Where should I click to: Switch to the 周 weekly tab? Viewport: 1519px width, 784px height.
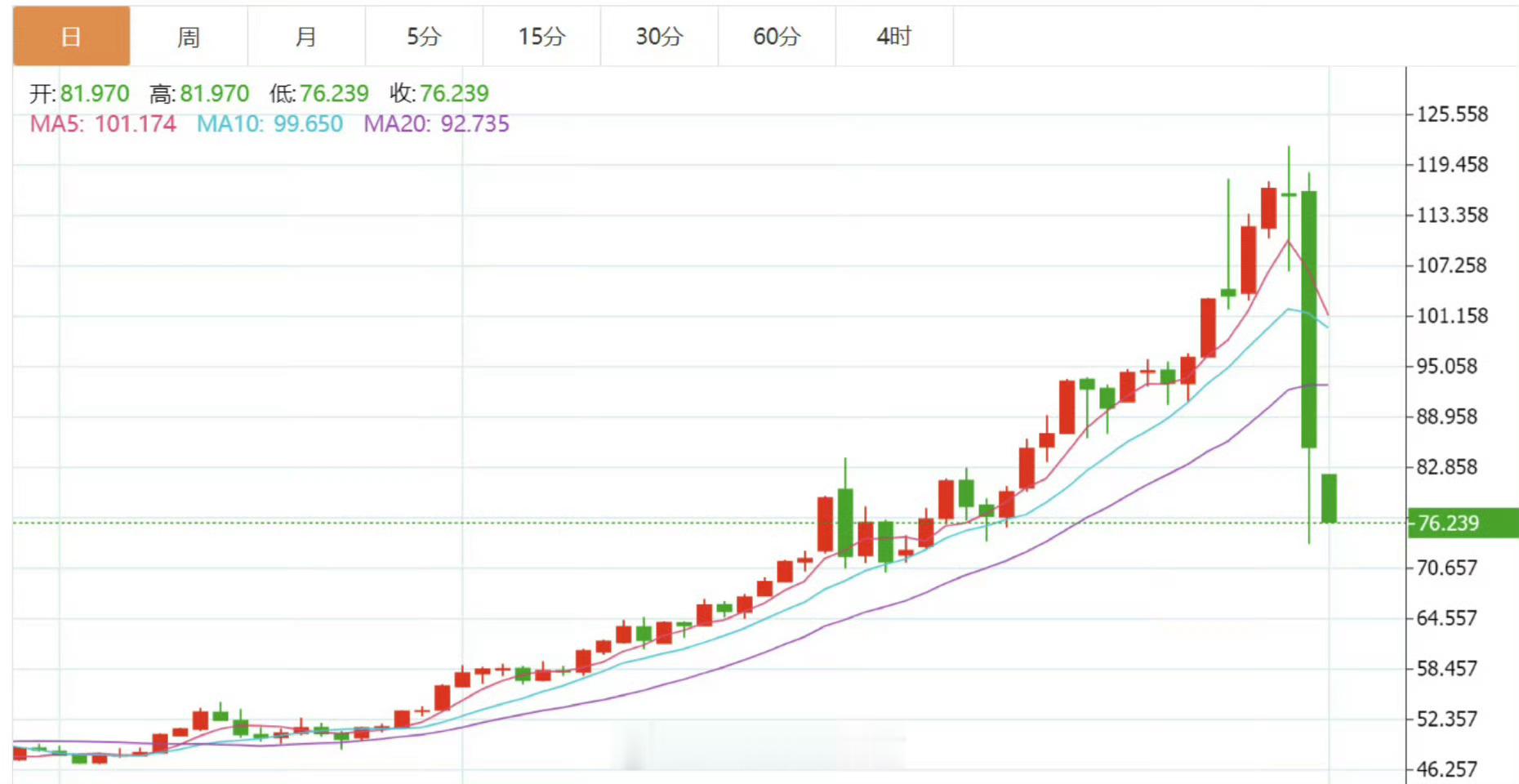pyautogui.click(x=189, y=36)
